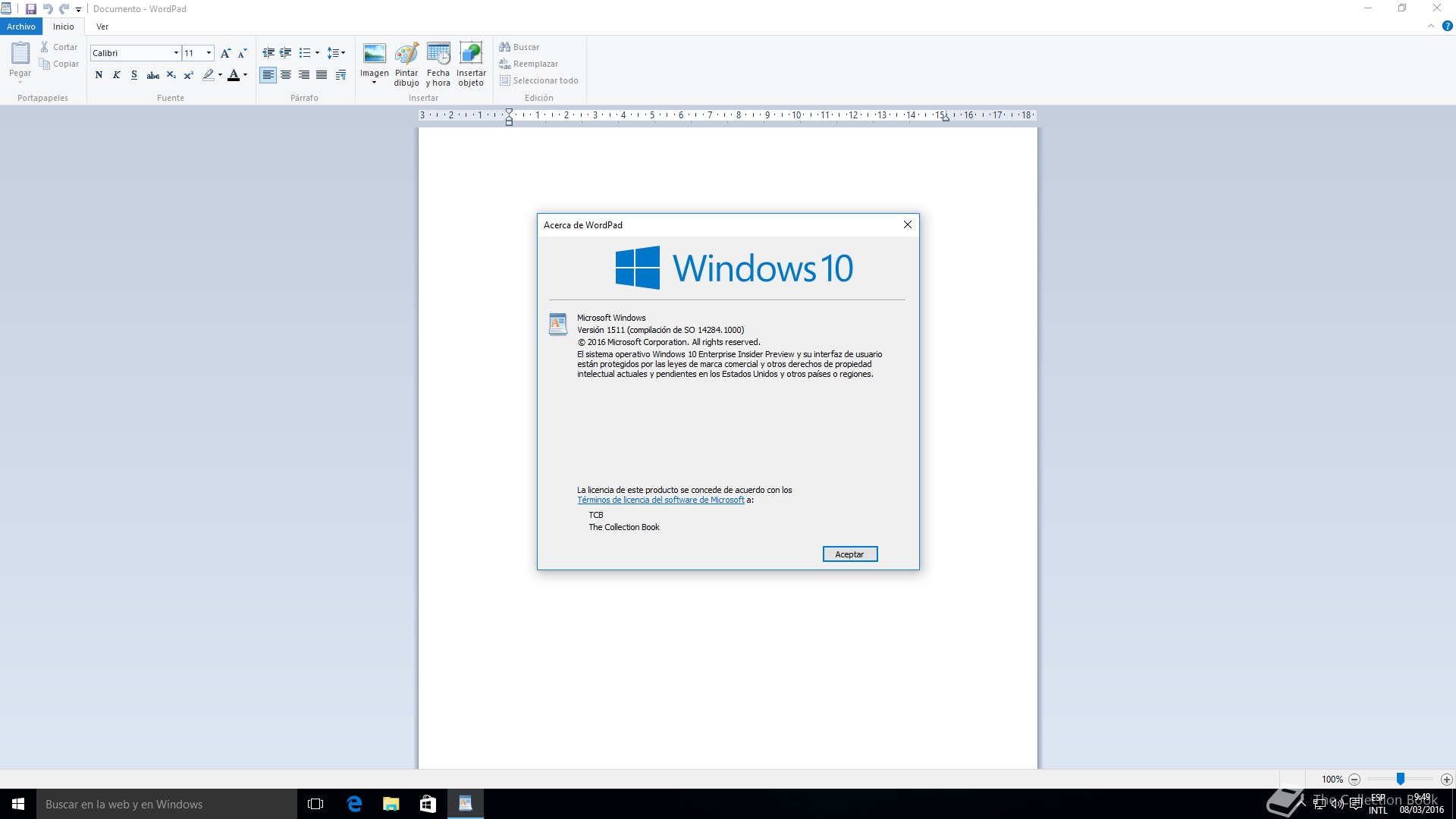Image resolution: width=1456 pixels, height=819 pixels.
Task: Click Copiar in Portapapeles group
Action: tap(59, 64)
